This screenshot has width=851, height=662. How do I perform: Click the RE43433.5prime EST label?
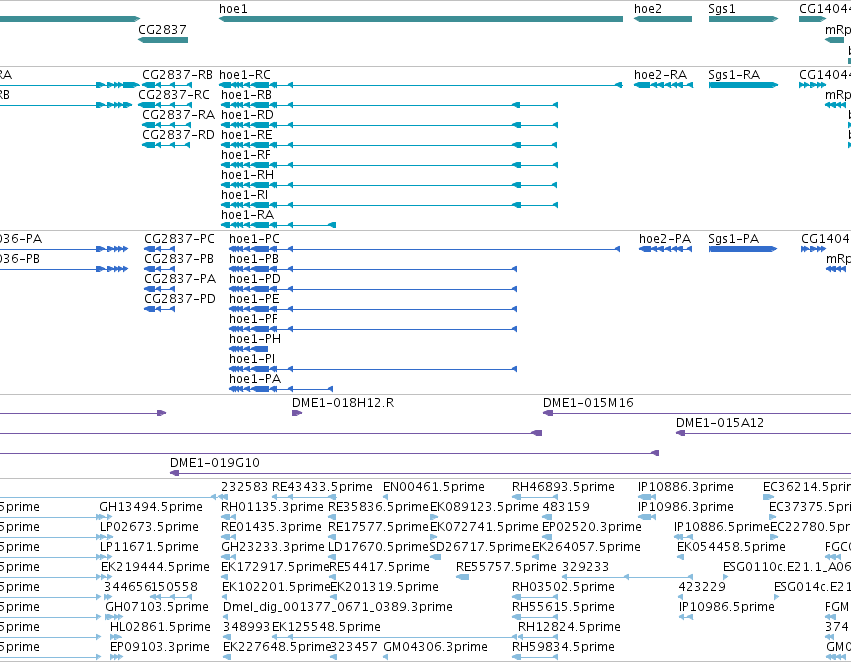pos(322,487)
